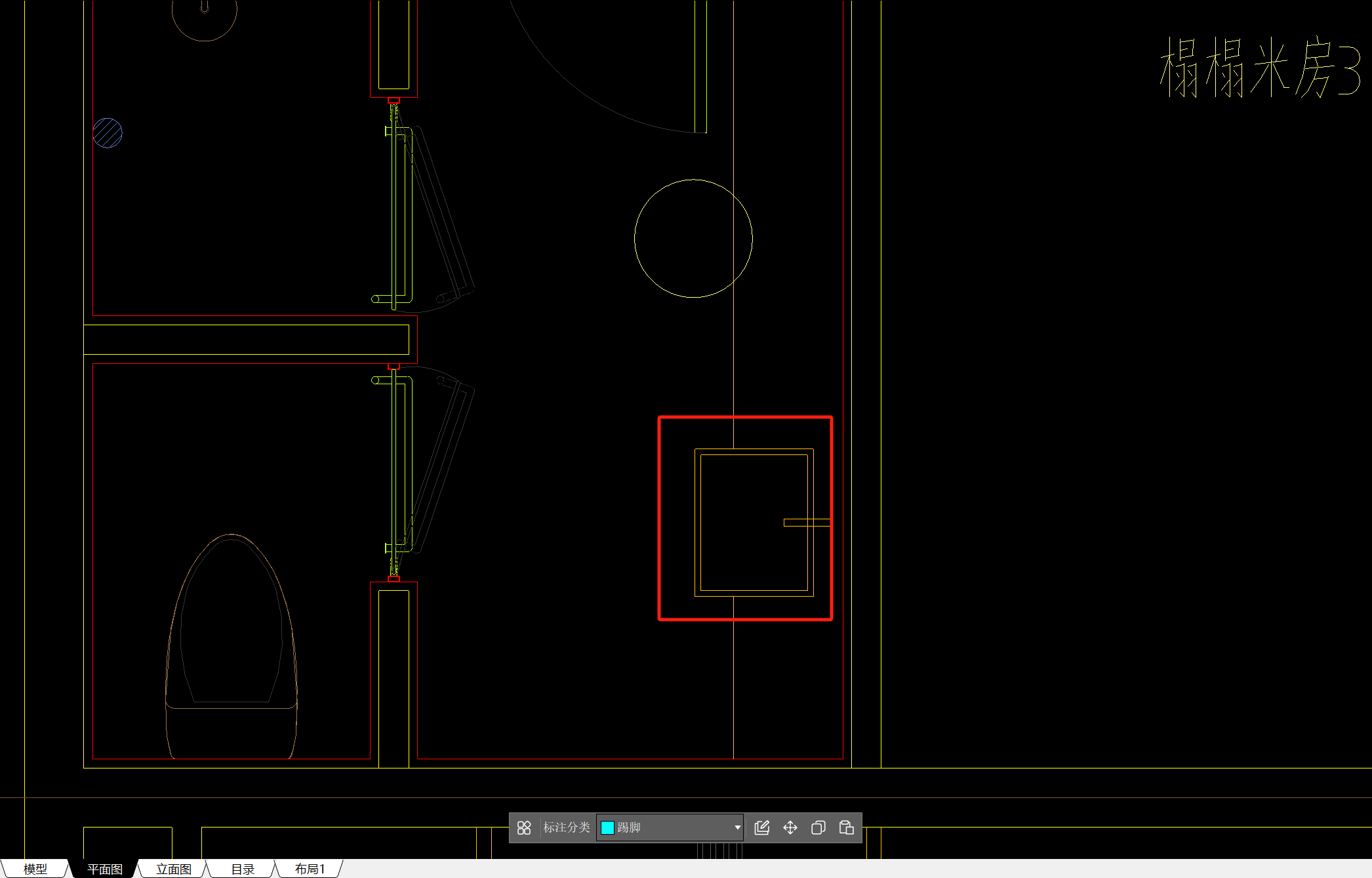Screen dimensions: 1372x878
Task: Click the cyan color swatch beside 踢脚
Action: (x=607, y=828)
